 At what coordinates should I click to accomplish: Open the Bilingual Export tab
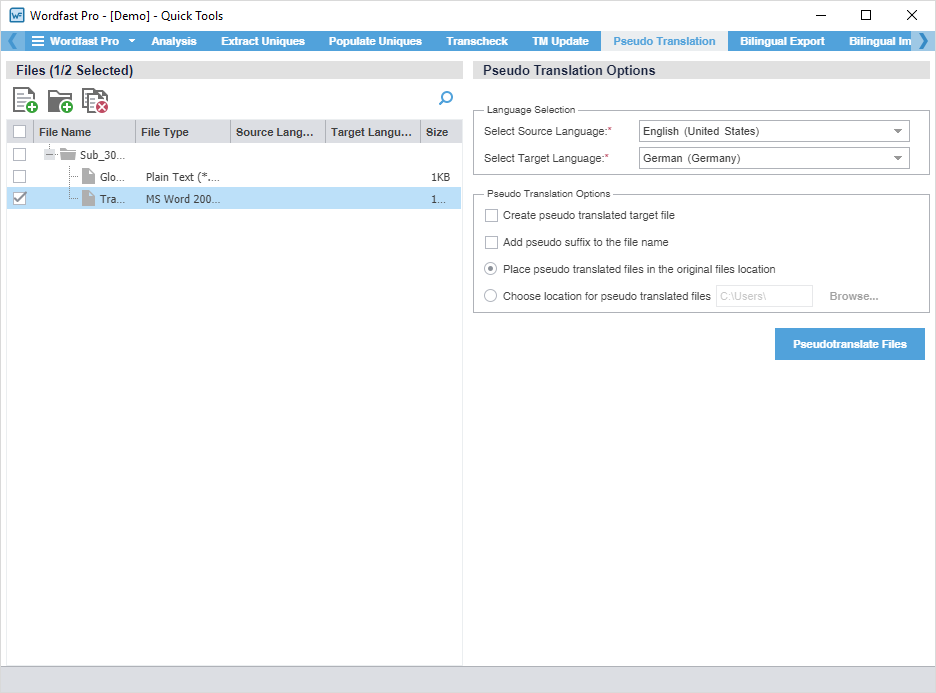[782, 41]
